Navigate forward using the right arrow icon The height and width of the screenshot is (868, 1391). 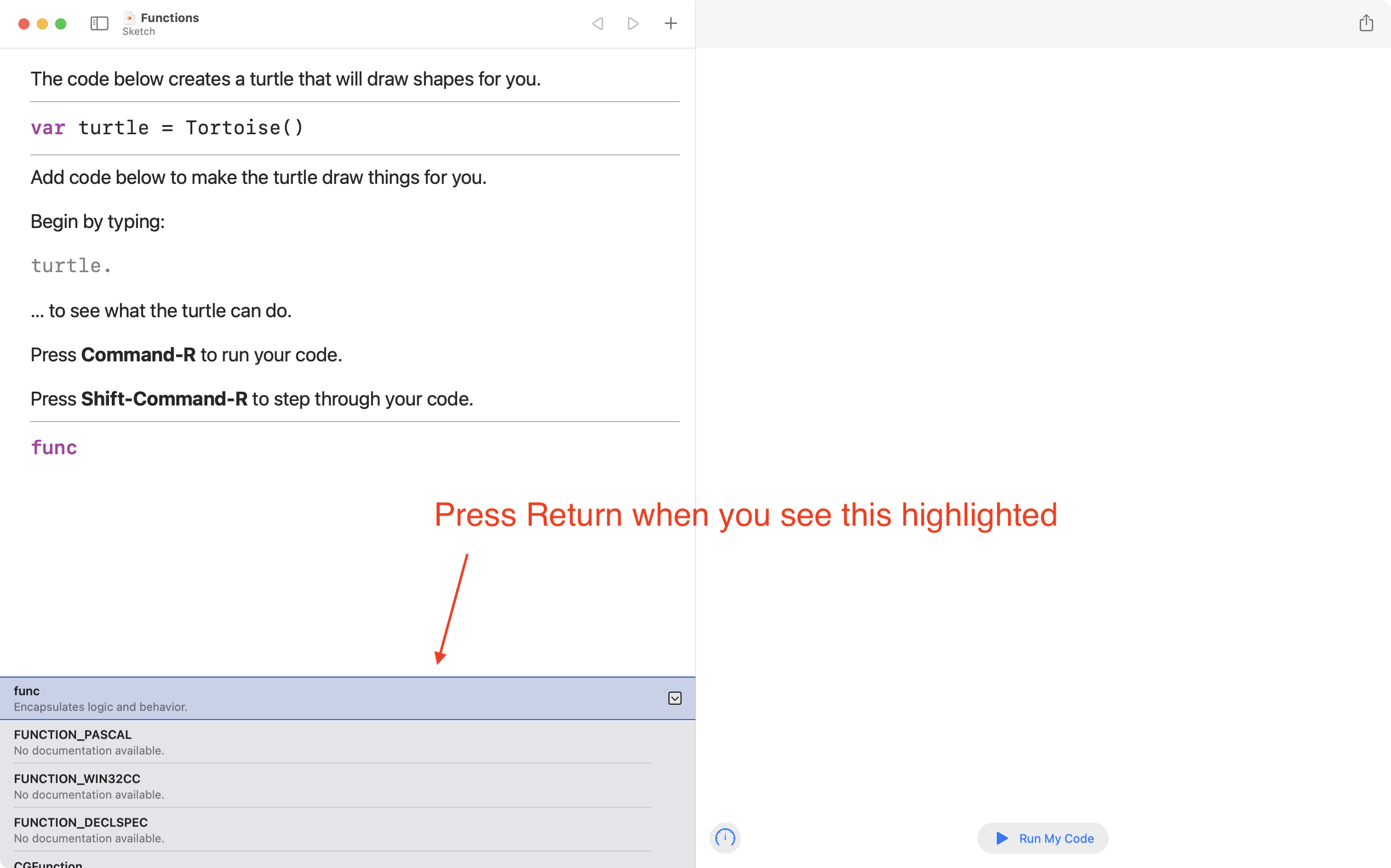(x=633, y=23)
